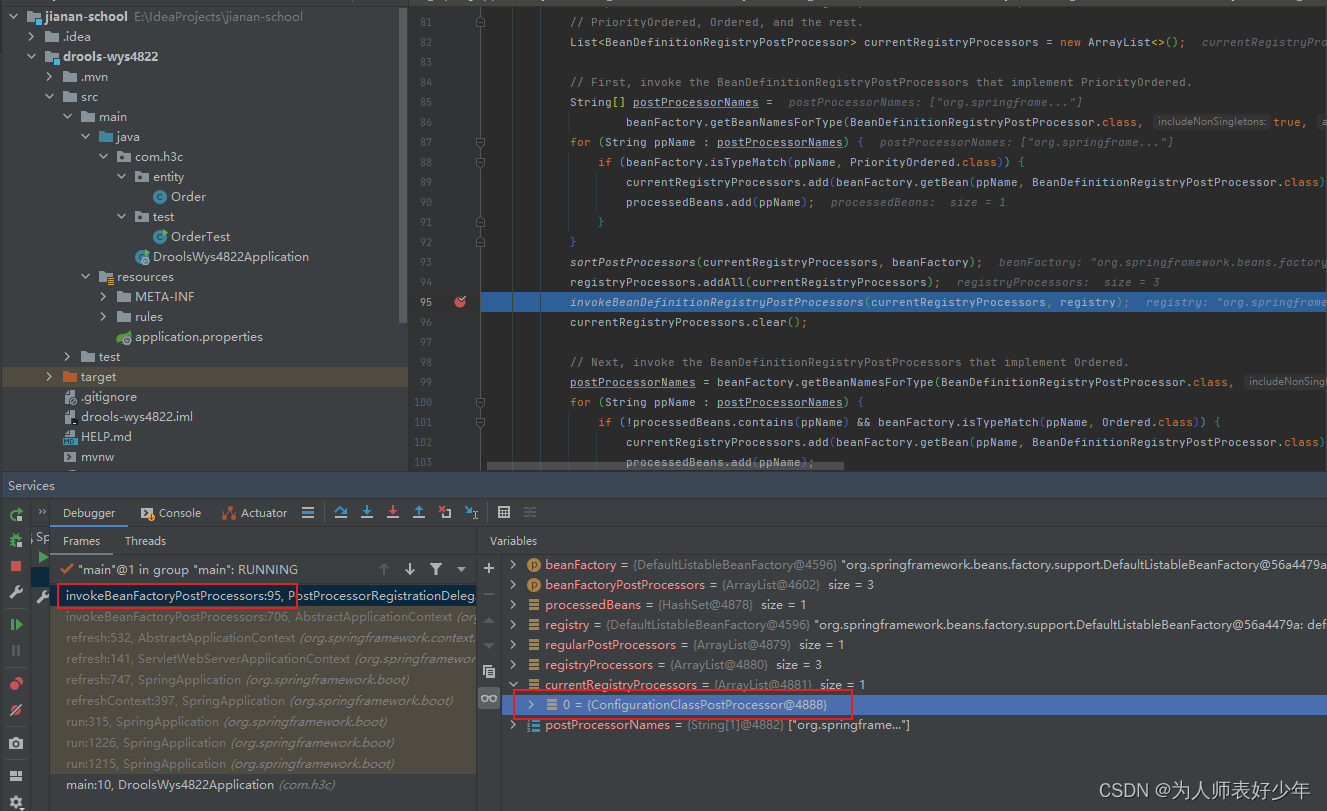Open OrderTest class in project tree
Image resolution: width=1327 pixels, height=811 pixels.
point(191,236)
